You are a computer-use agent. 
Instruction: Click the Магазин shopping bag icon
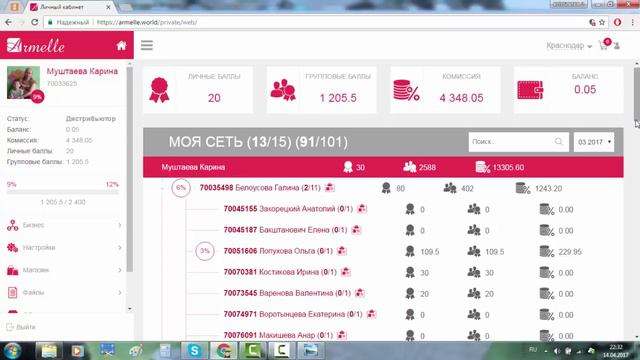[x=13, y=270]
